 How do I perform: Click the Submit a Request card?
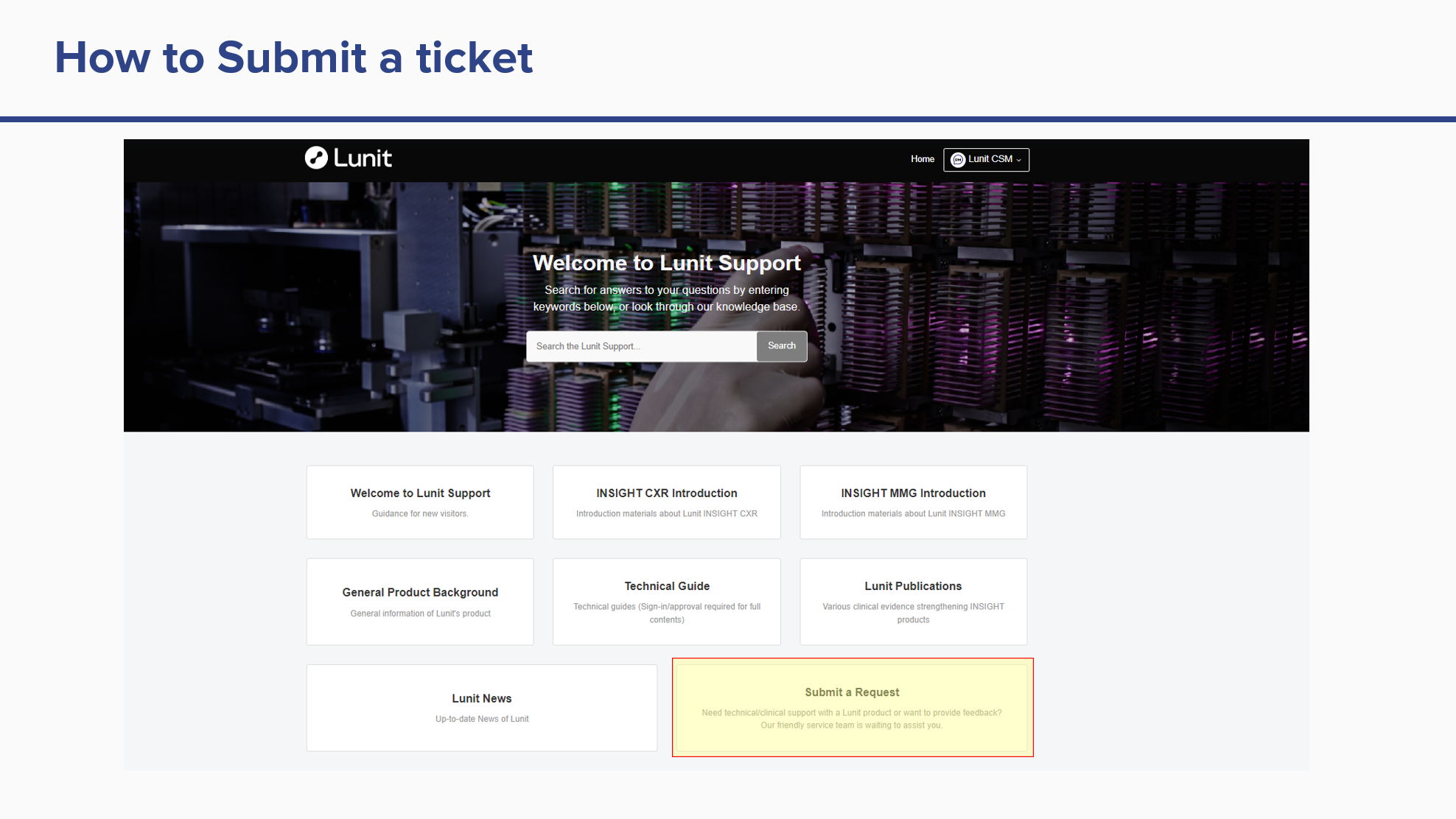tap(853, 708)
